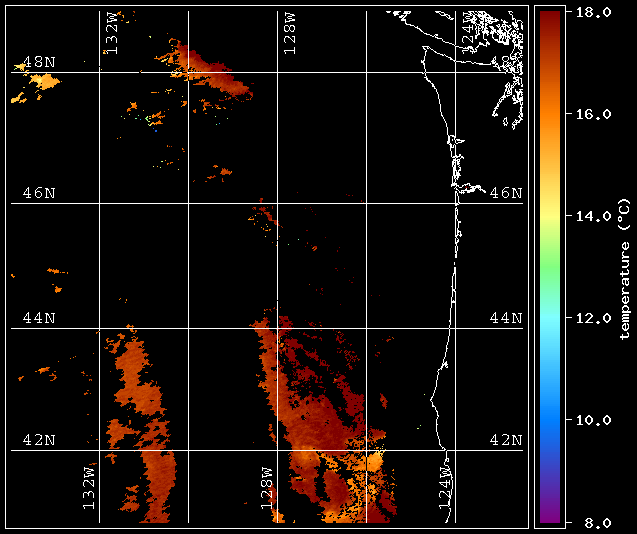Click the right-side 44N latitude label
This screenshot has height=534, width=637.
tap(505, 318)
